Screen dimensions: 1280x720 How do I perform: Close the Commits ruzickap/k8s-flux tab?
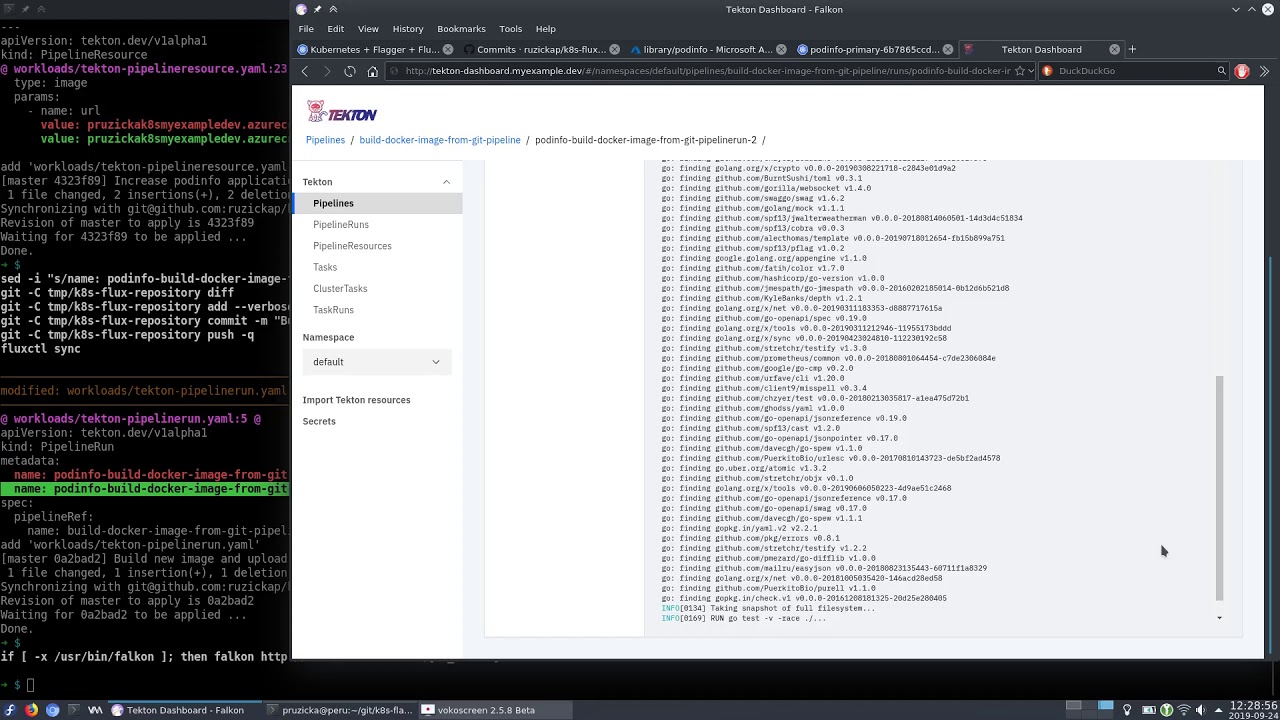[614, 49]
